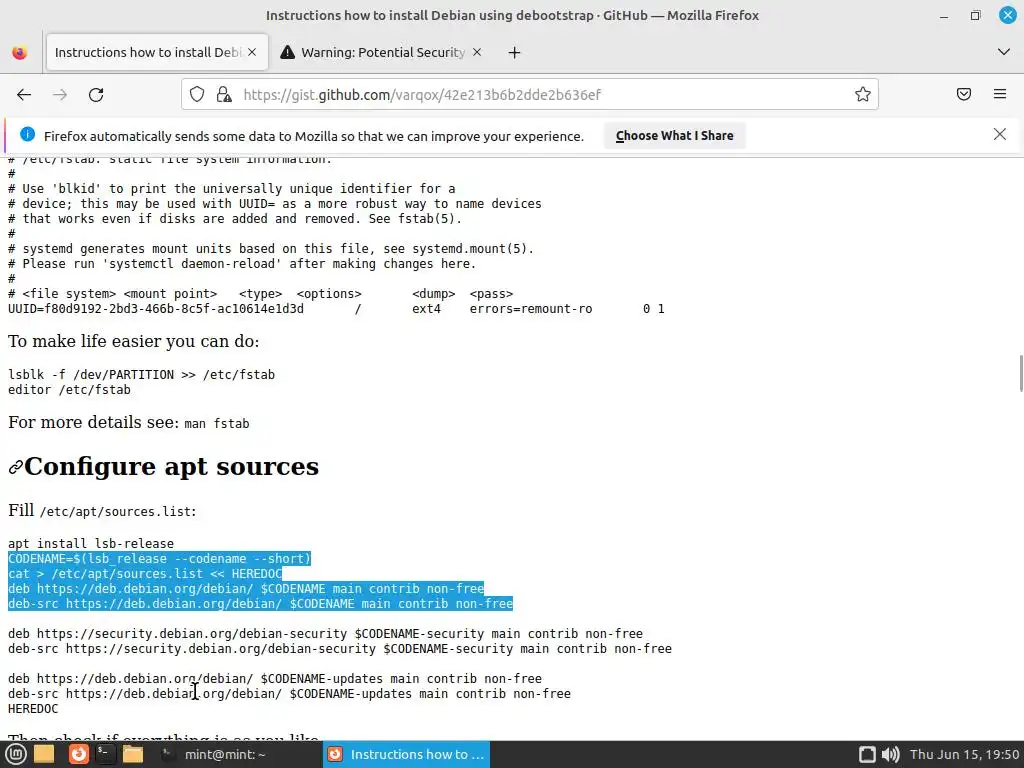Click the lone 'HEREDOC' terminator line
This screenshot has height=768, width=1024.
coord(33,709)
